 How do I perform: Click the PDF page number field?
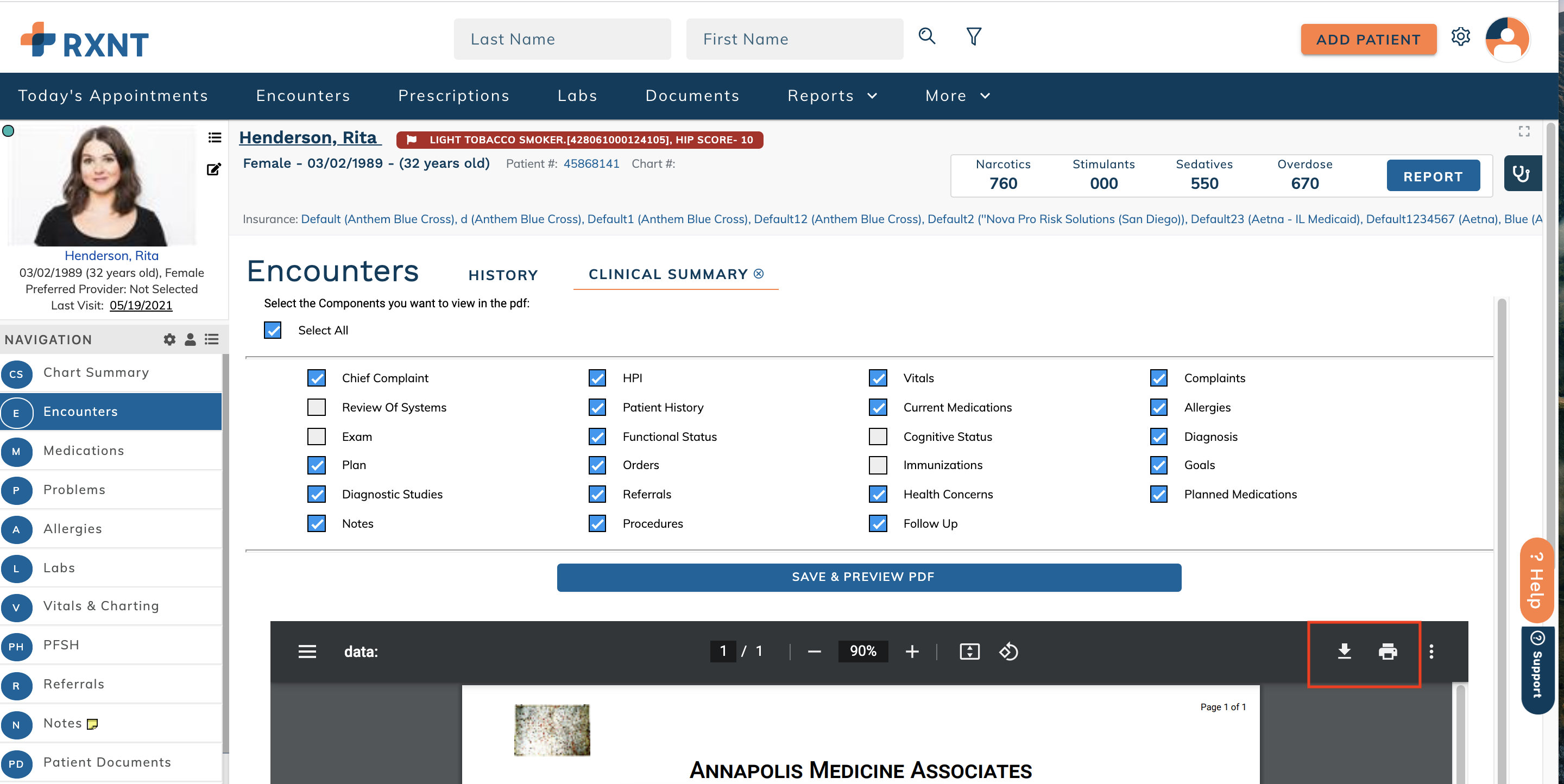[x=722, y=651]
